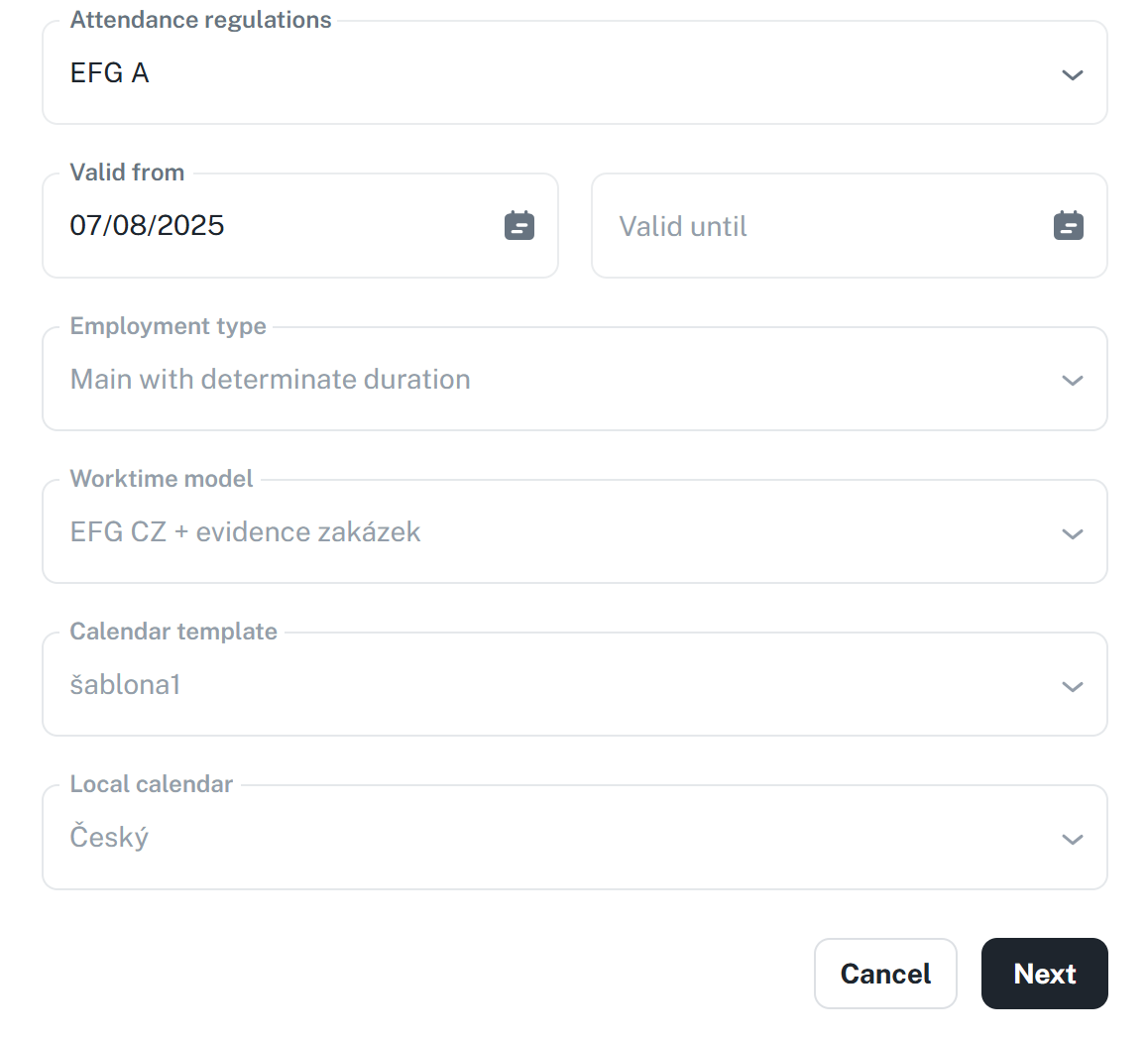Image resolution: width=1148 pixels, height=1040 pixels.
Task: Click the Worktime model chevron arrow
Action: click(1072, 534)
